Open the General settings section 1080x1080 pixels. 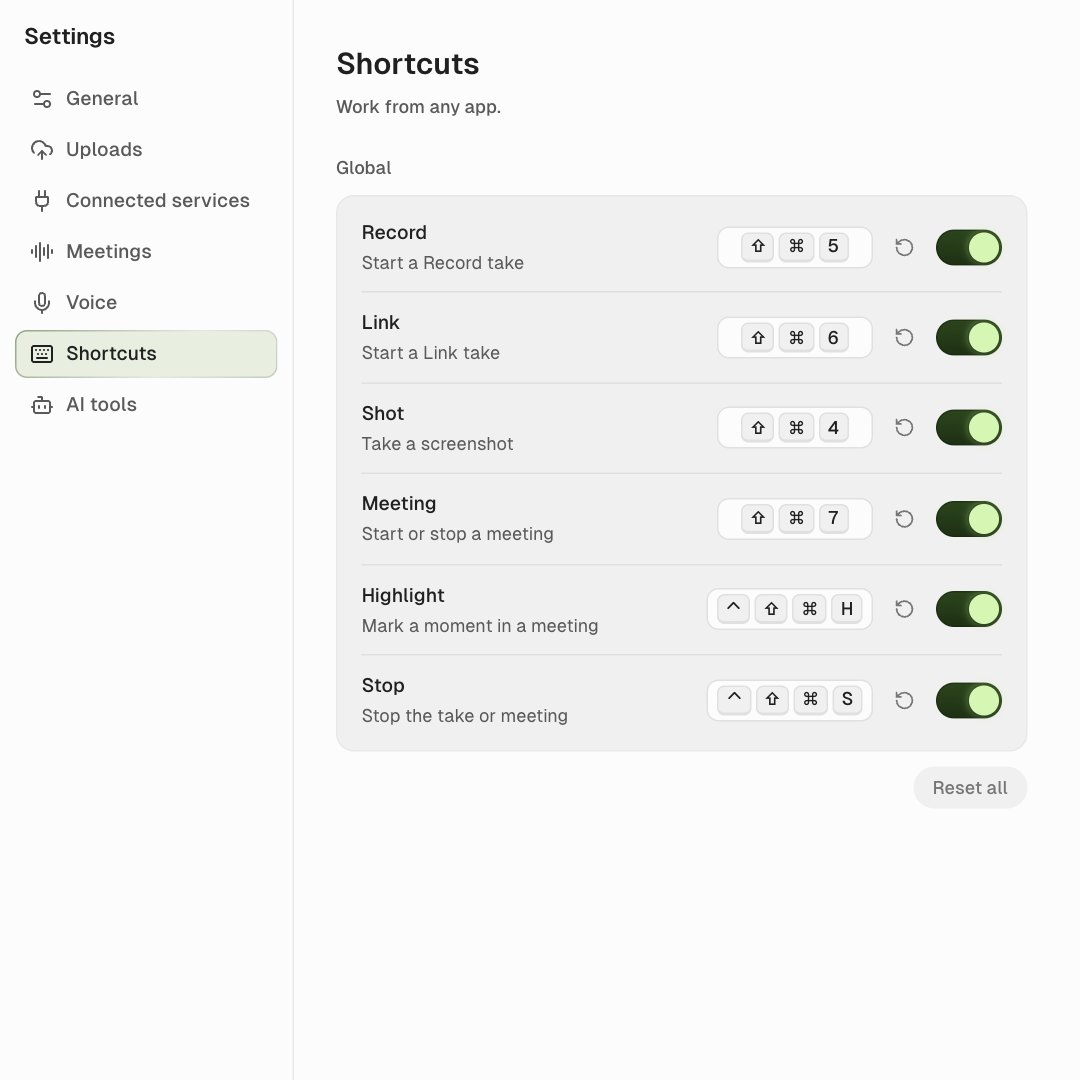pos(146,98)
